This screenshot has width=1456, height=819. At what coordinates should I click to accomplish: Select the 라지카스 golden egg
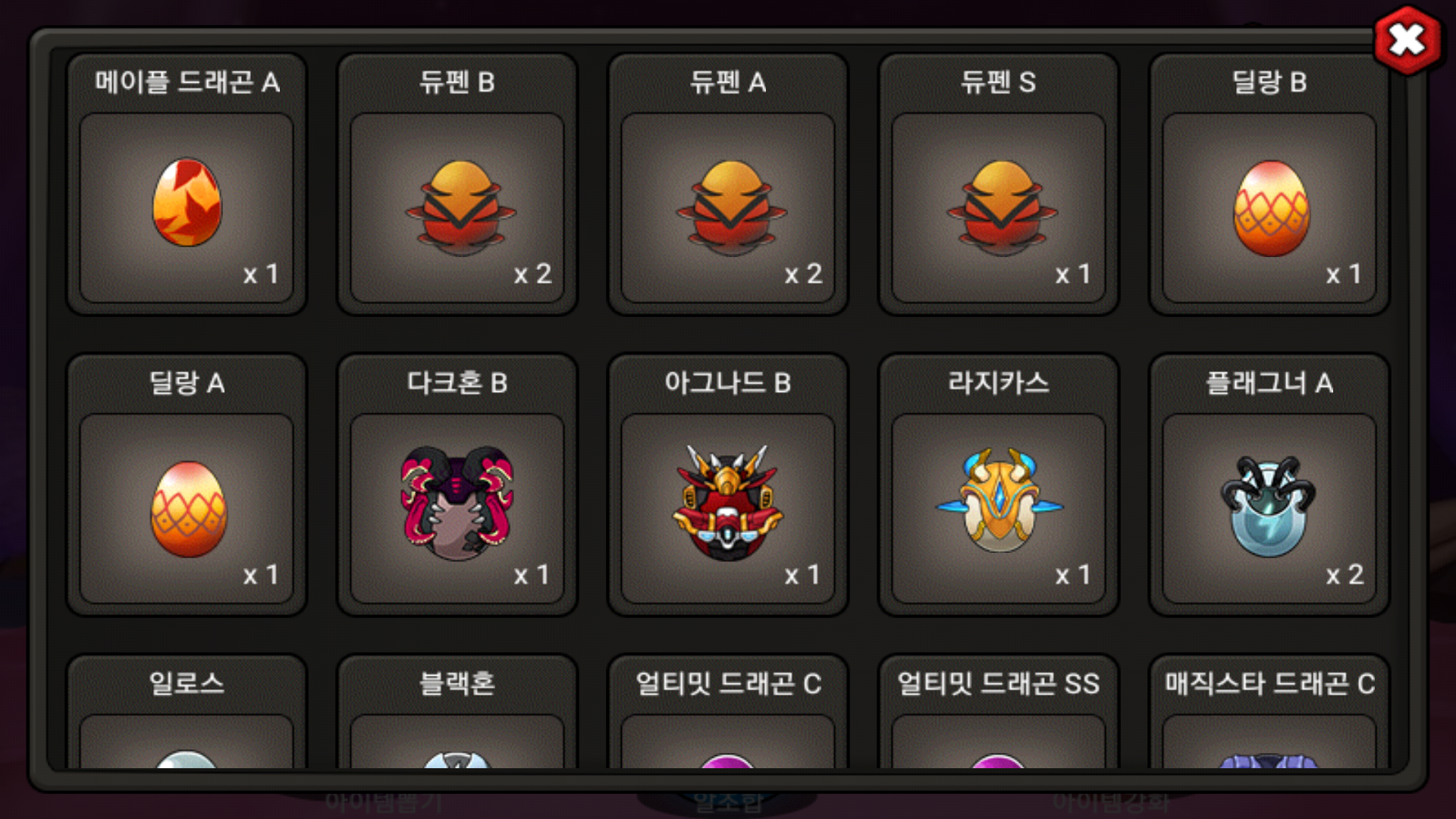click(x=999, y=500)
